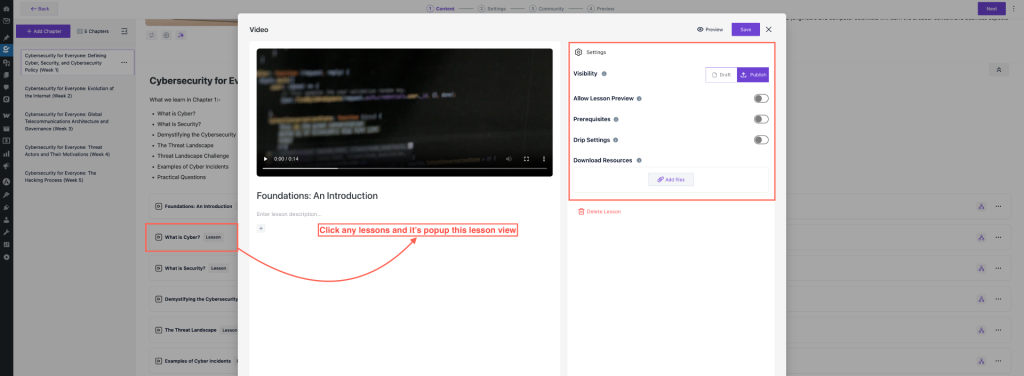Image resolution: width=1024 pixels, height=376 pixels.
Task: Collapse the sidebar using the icon beside '5 Chapters'
Action: pos(124,31)
